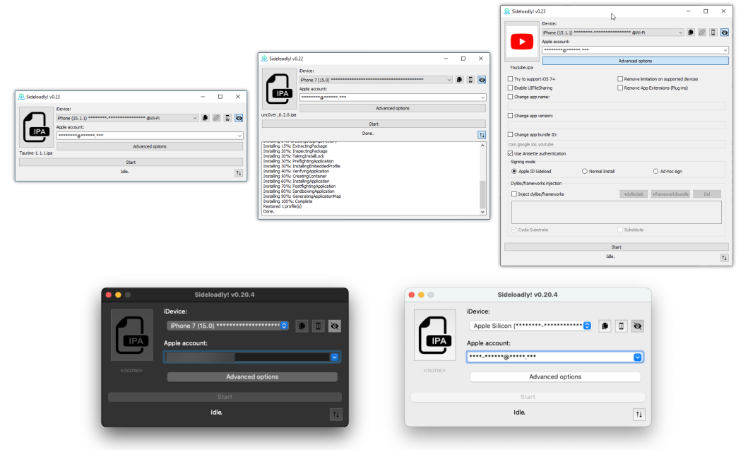Click the eye icon in the Taurine window

(x=239, y=118)
